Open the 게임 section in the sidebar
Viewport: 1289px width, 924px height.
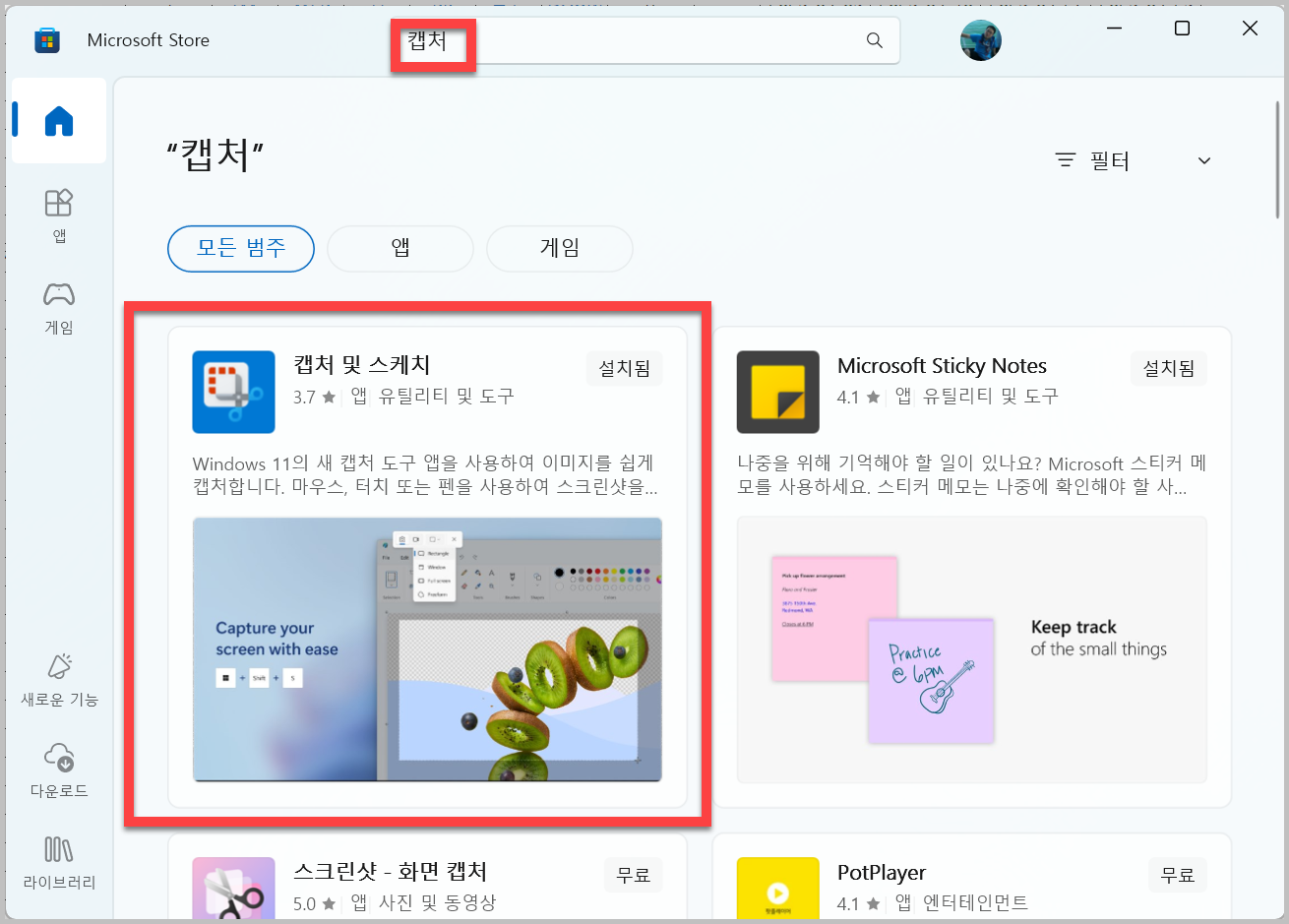[59, 307]
